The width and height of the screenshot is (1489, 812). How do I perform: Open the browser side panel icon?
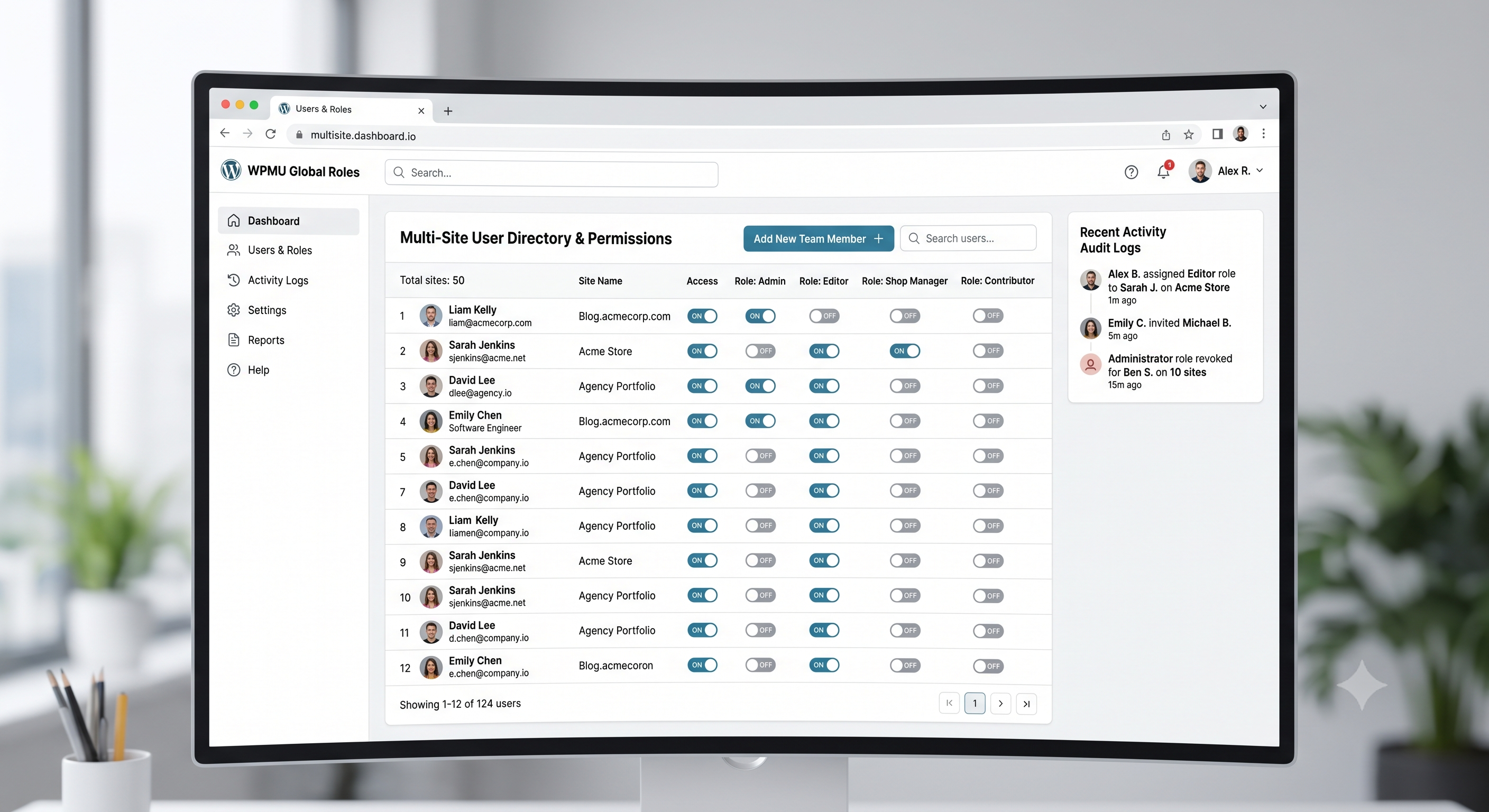1217,134
